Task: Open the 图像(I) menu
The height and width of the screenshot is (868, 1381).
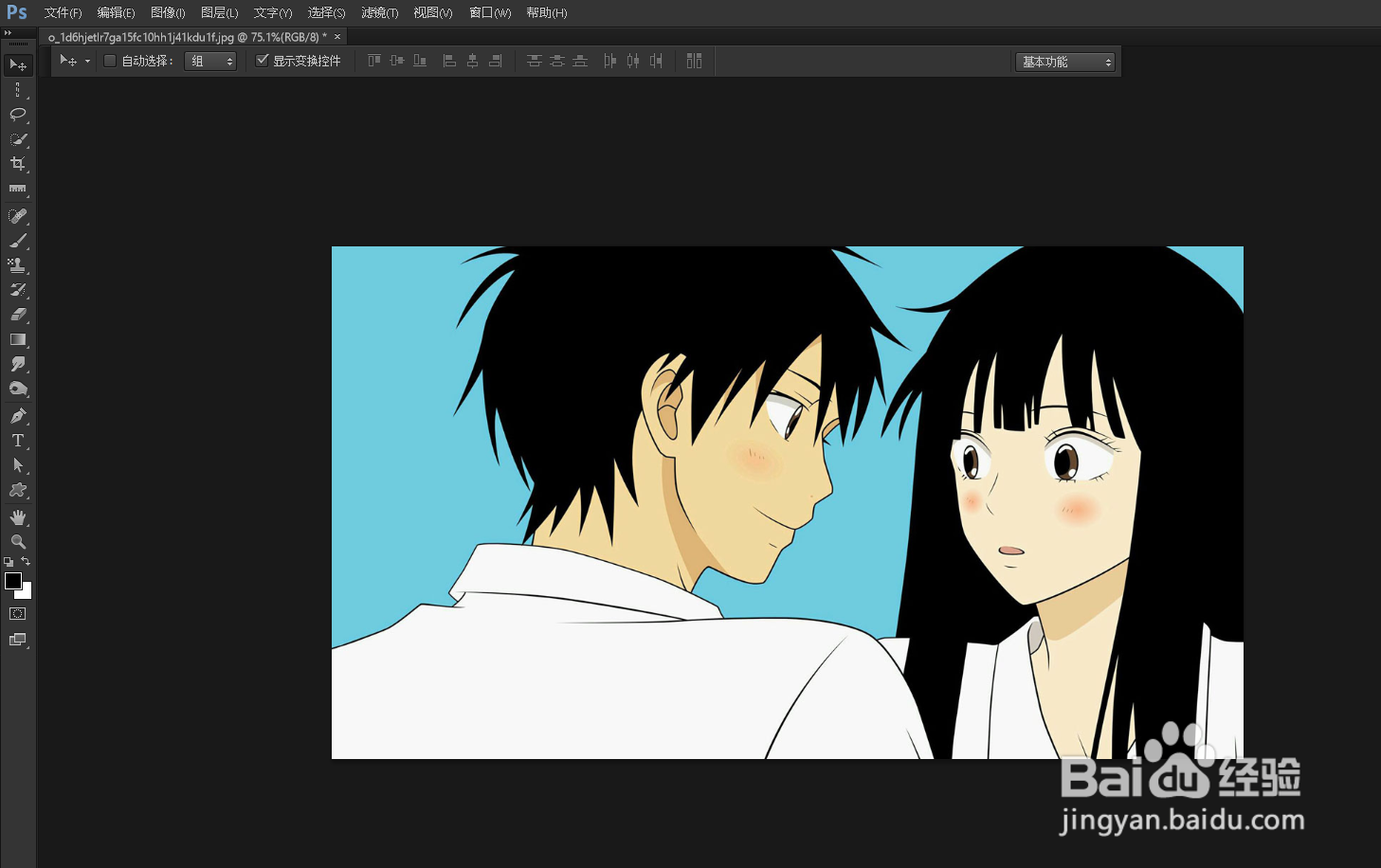Action: coord(168,12)
